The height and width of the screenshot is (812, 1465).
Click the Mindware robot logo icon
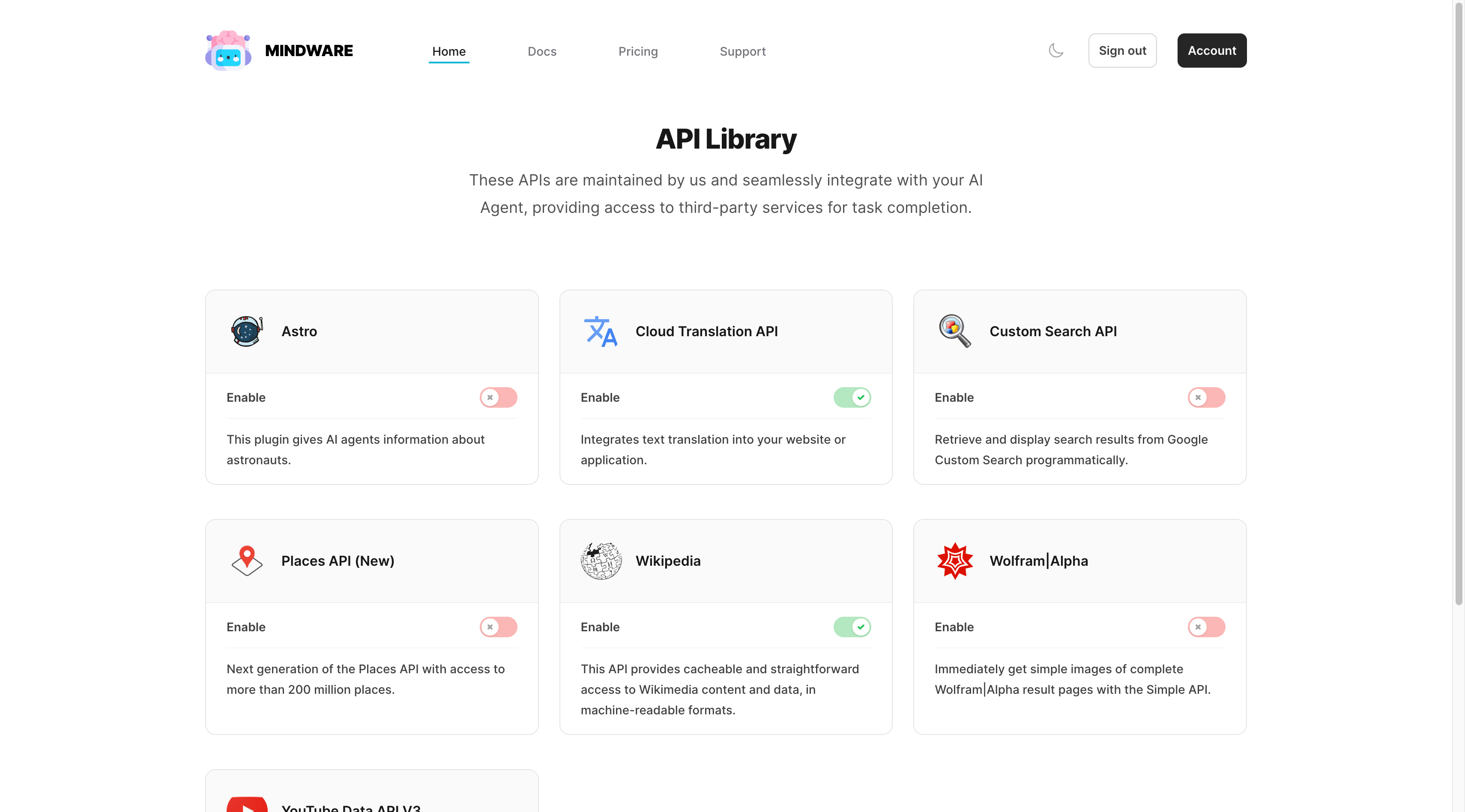tap(228, 51)
